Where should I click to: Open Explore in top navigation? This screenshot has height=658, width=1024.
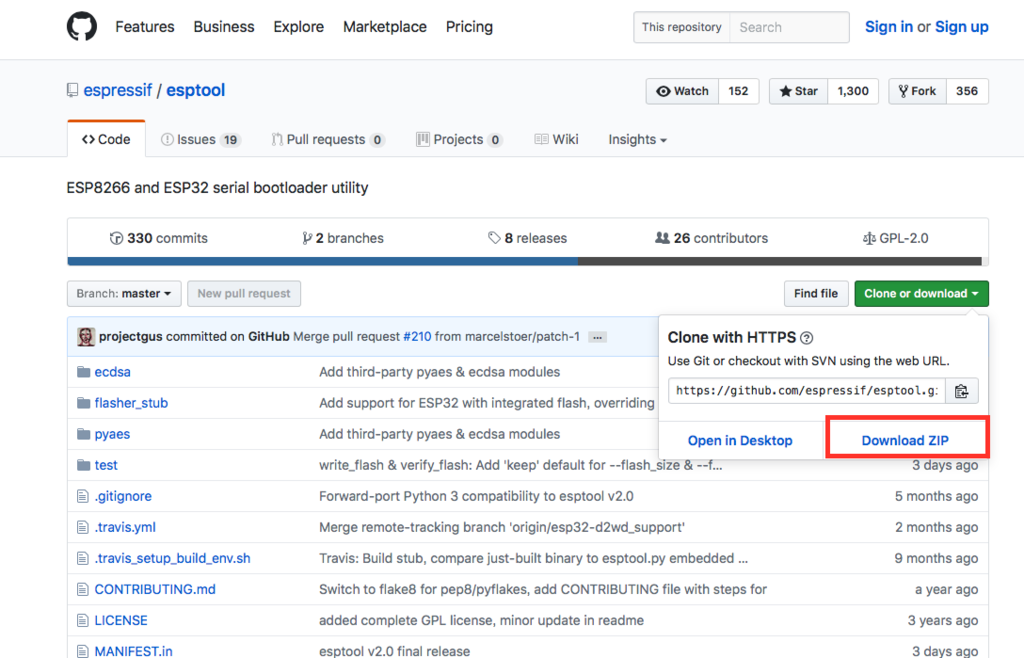[298, 27]
